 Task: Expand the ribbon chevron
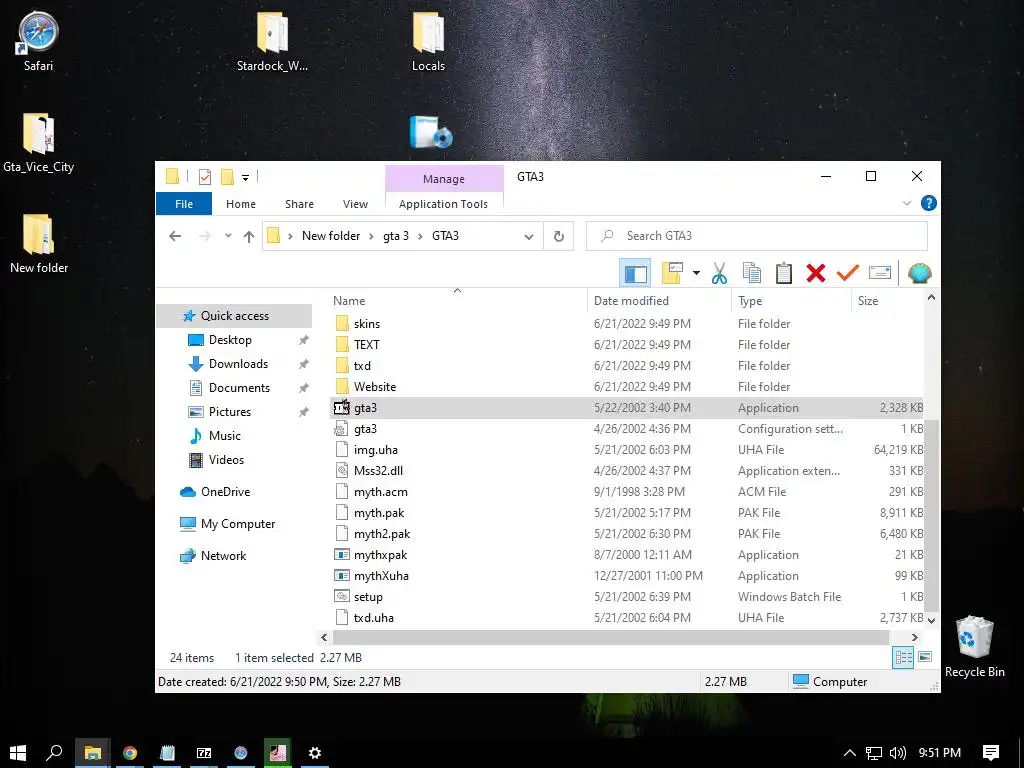click(x=906, y=203)
